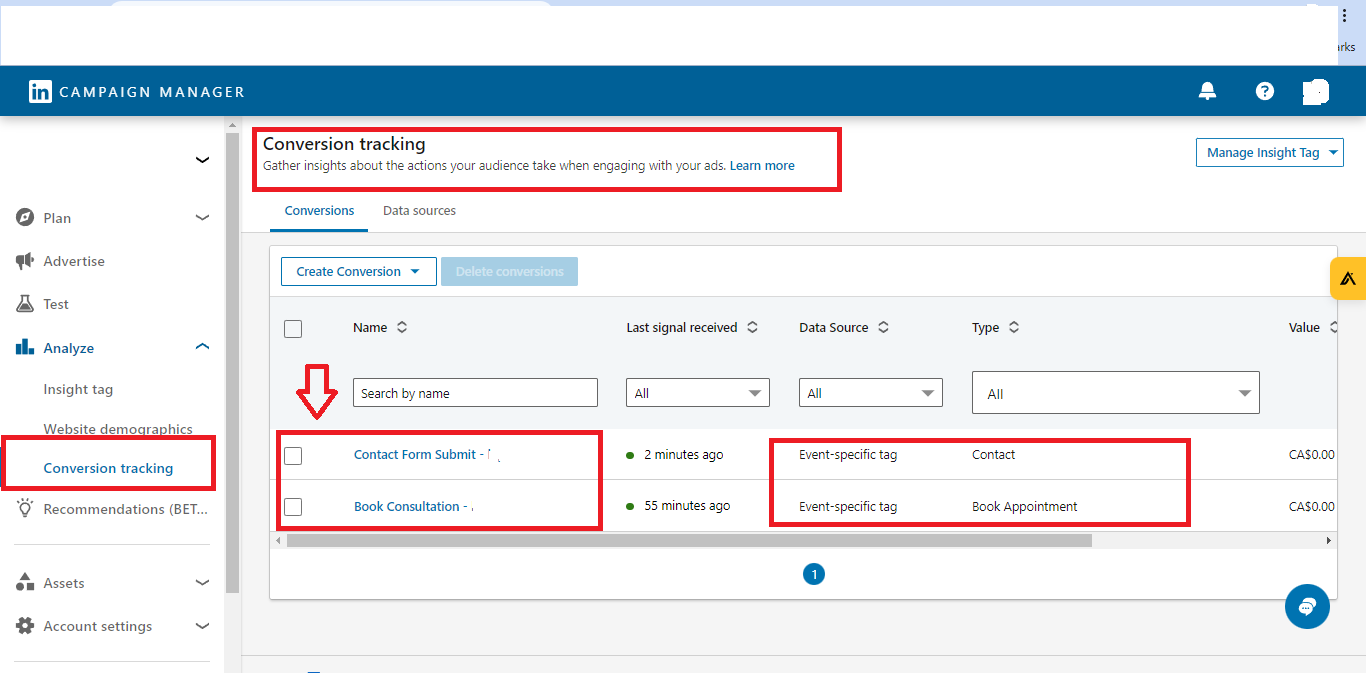Open the Data Source filter dropdown
Screen dimensions: 1366x673
(870, 392)
